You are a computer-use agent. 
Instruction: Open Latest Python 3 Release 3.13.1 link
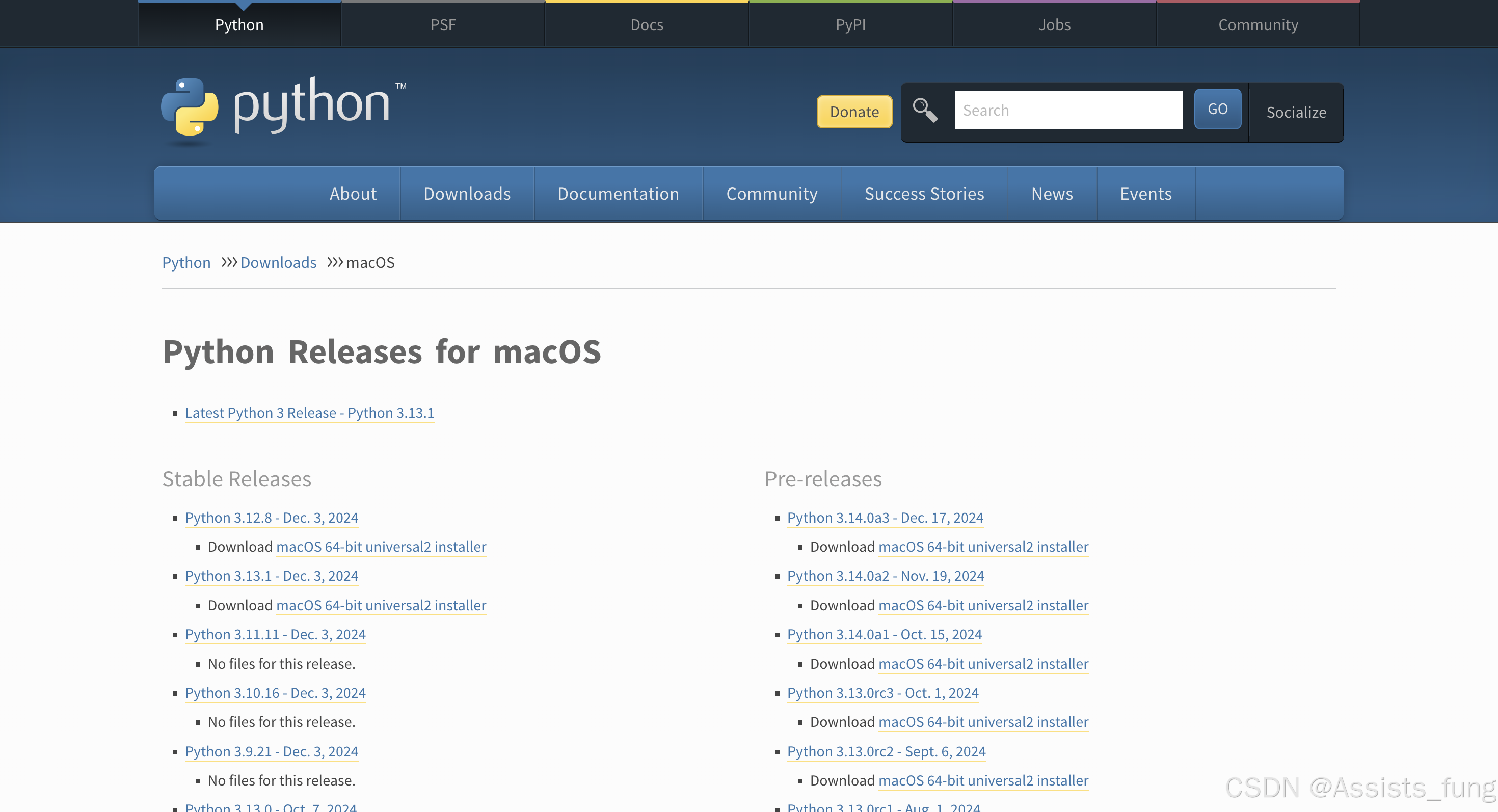(309, 413)
